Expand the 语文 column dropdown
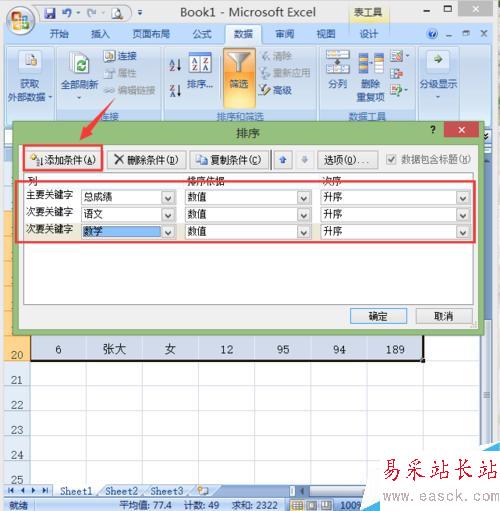 click(x=168, y=215)
